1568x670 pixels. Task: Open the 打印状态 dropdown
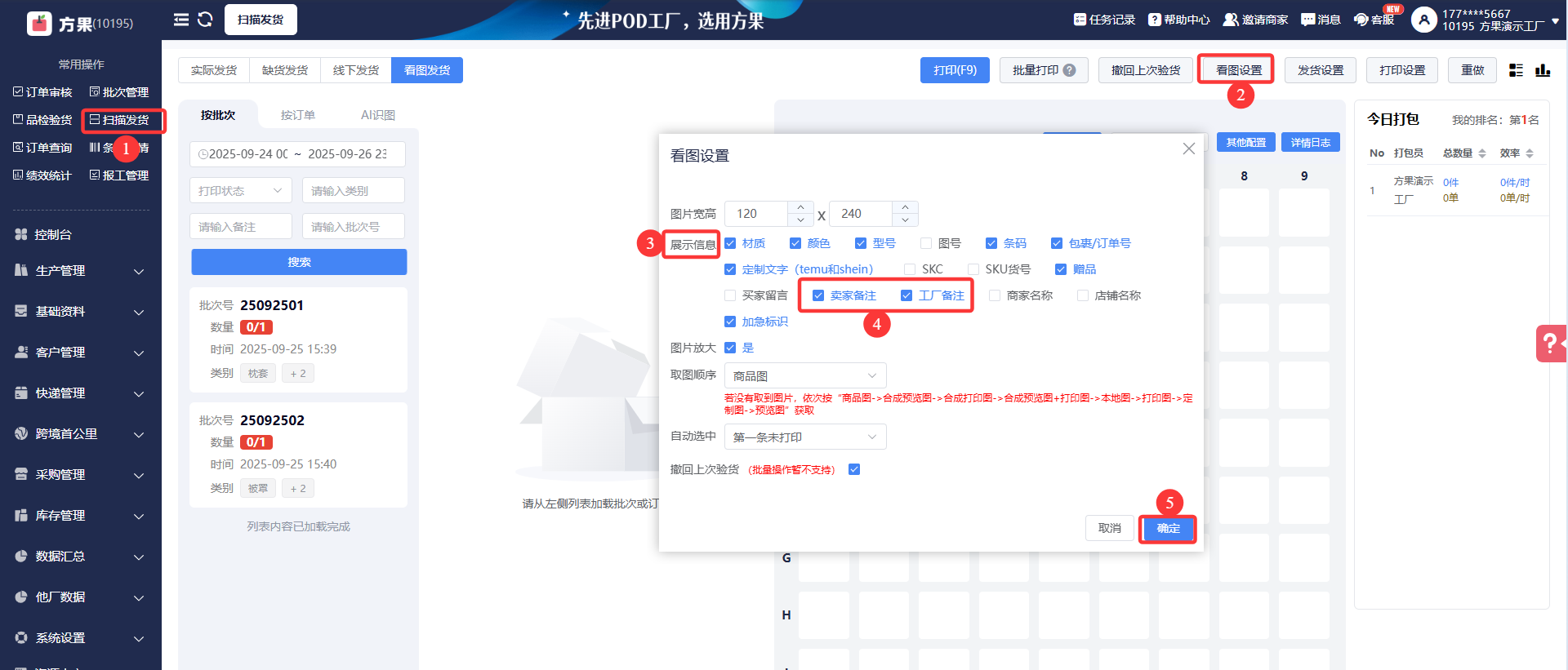pos(241,190)
